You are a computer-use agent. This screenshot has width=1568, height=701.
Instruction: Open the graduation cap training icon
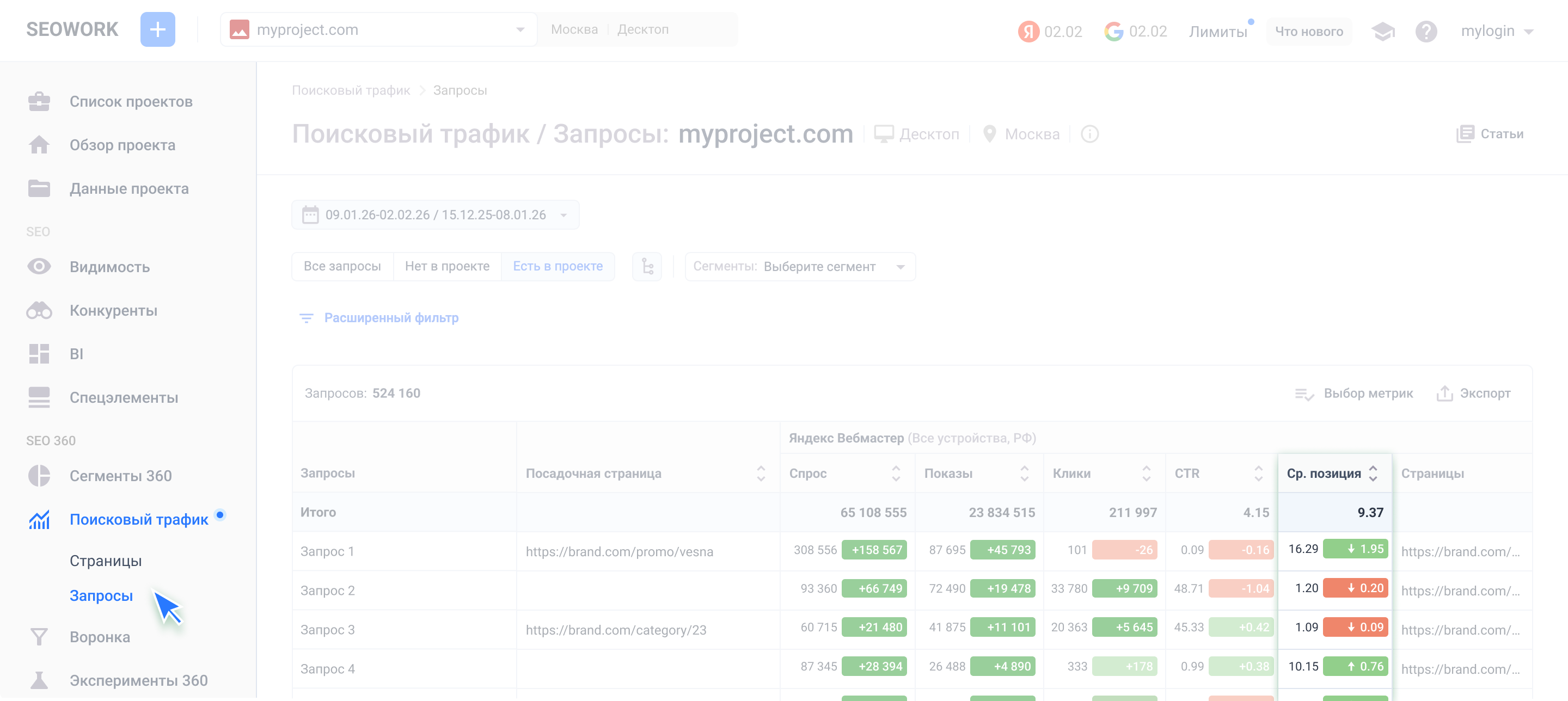[1382, 31]
